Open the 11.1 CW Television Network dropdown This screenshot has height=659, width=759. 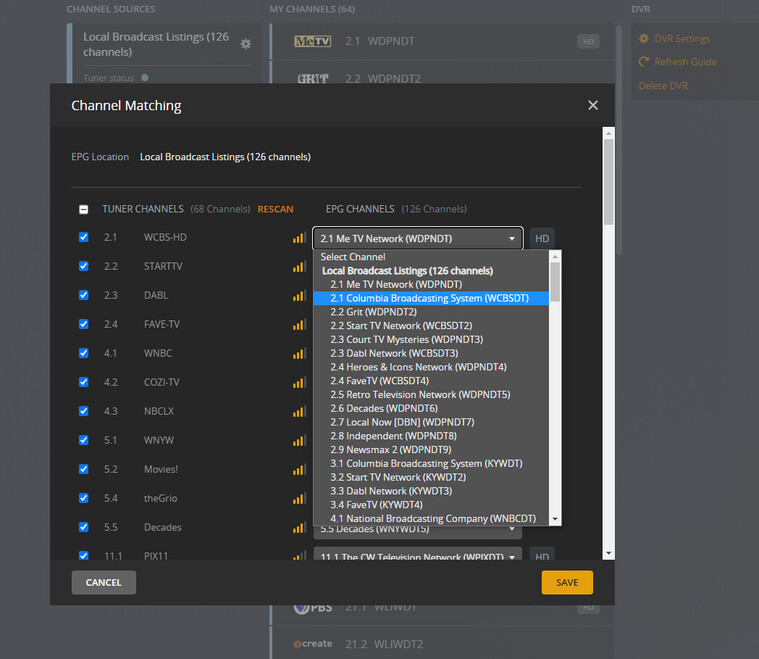point(418,554)
